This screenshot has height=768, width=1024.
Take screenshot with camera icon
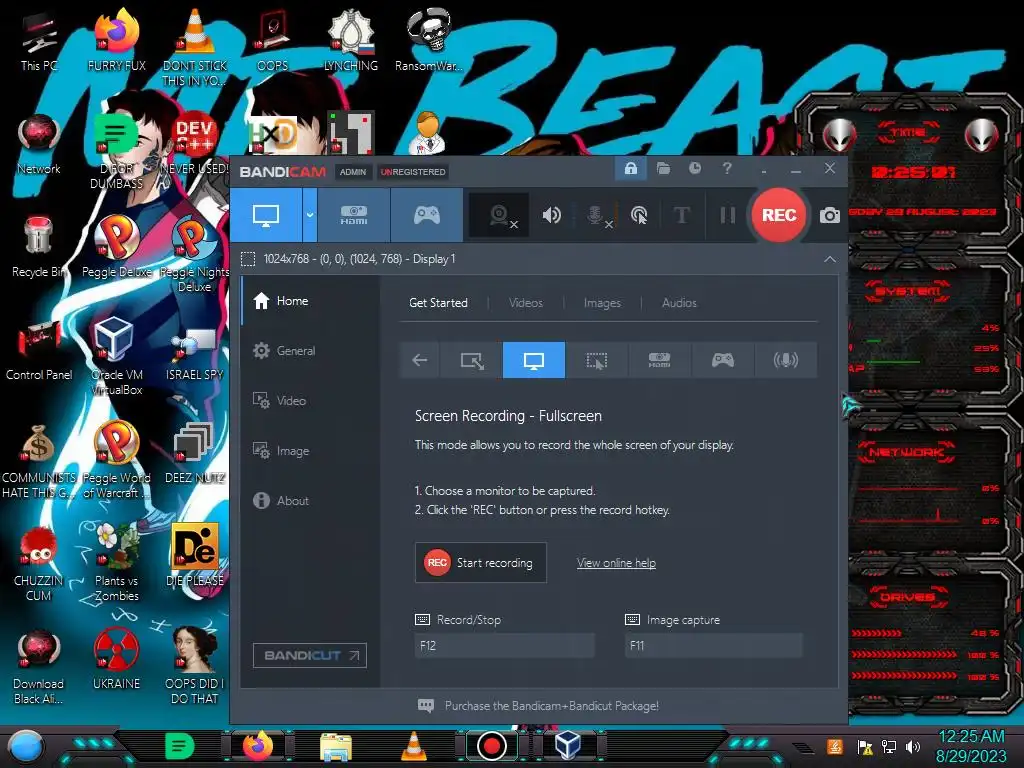(x=829, y=215)
